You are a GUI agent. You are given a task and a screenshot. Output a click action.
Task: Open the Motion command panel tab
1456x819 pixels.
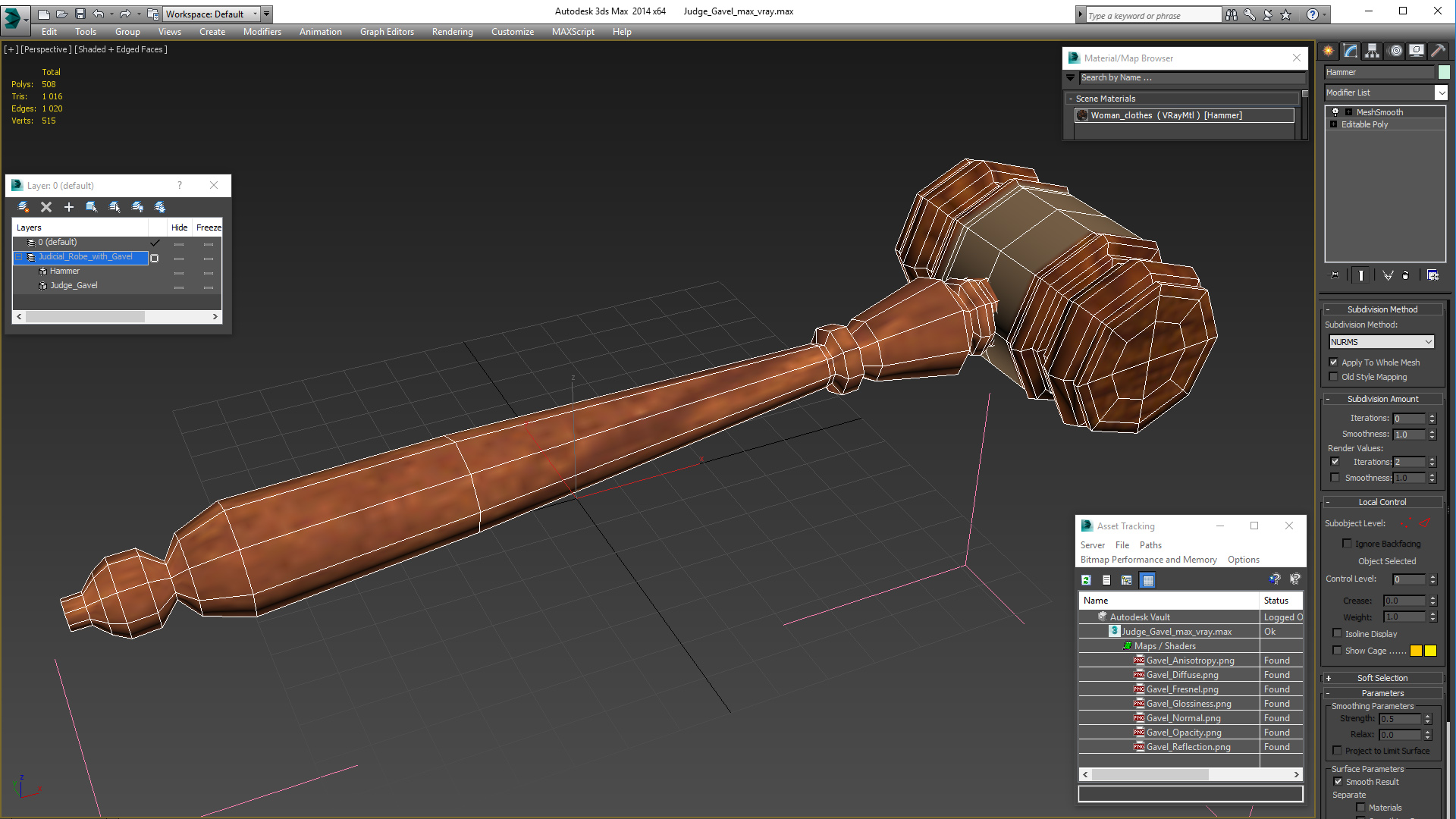coord(1395,51)
